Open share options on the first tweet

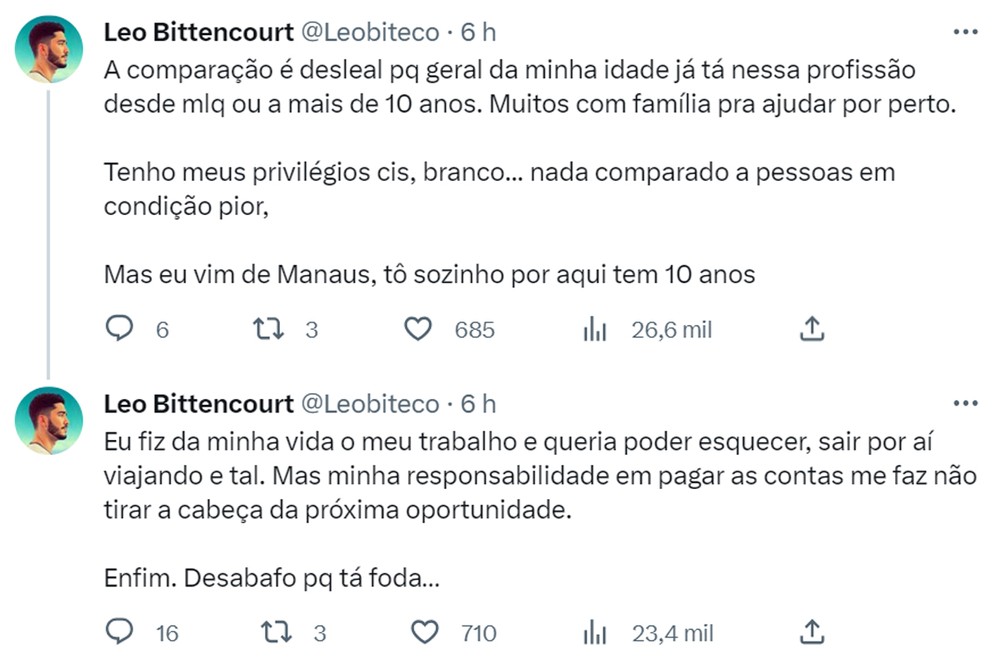coord(813,327)
